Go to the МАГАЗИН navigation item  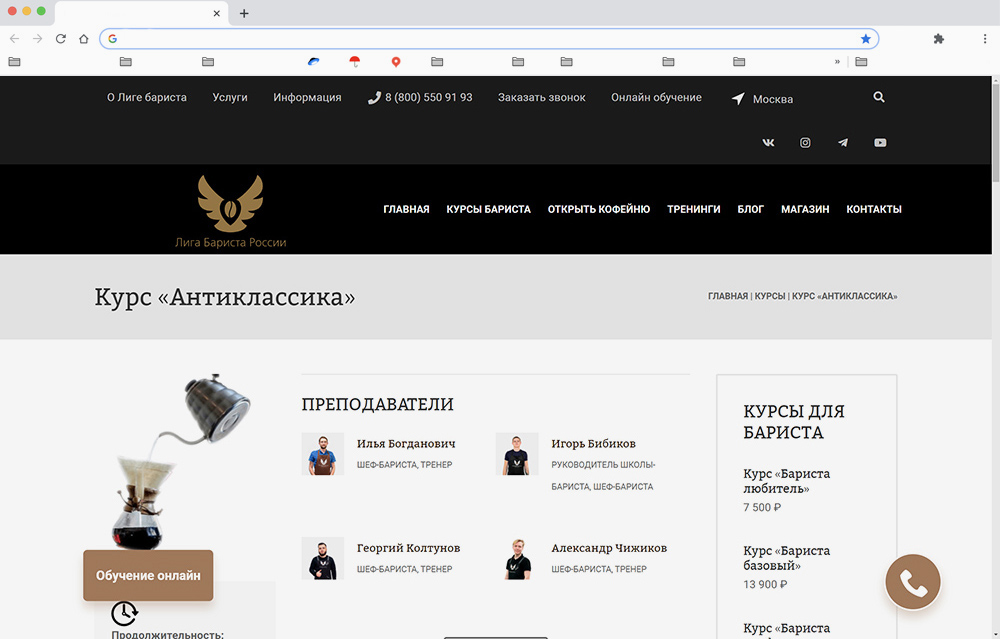[x=805, y=209]
